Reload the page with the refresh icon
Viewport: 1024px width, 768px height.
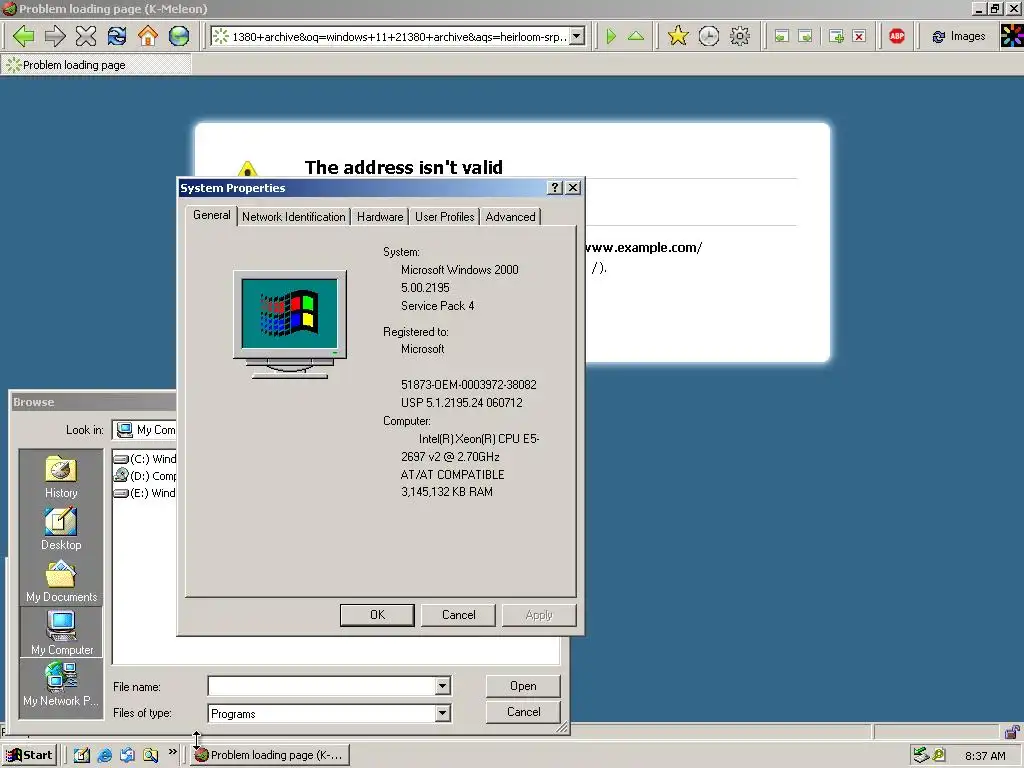(117, 36)
